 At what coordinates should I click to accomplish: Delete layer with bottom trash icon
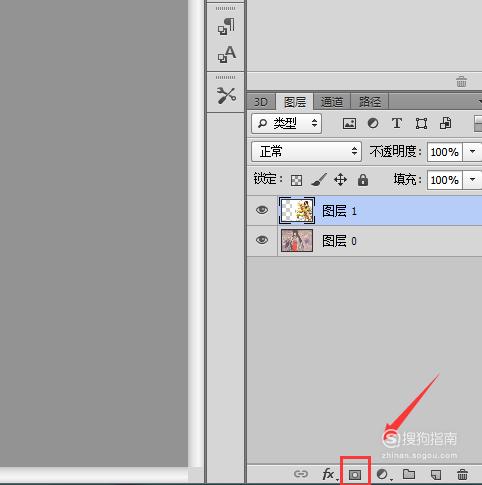(x=462, y=474)
